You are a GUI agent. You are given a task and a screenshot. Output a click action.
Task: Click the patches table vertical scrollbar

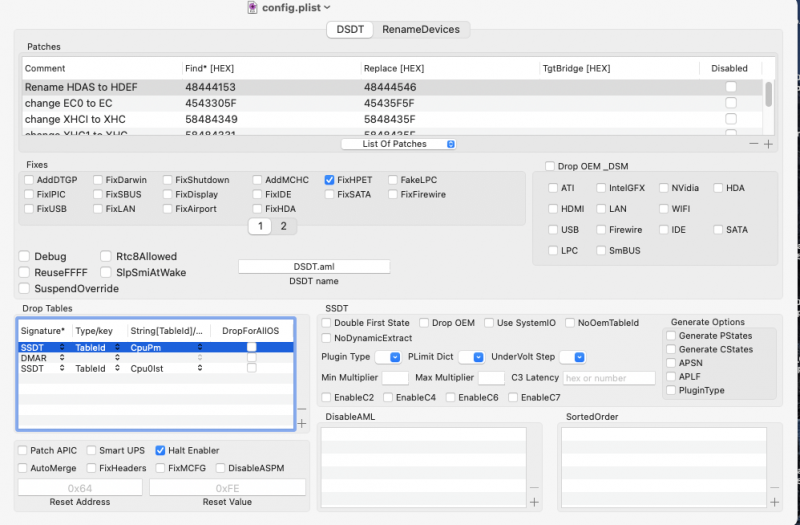(768, 94)
